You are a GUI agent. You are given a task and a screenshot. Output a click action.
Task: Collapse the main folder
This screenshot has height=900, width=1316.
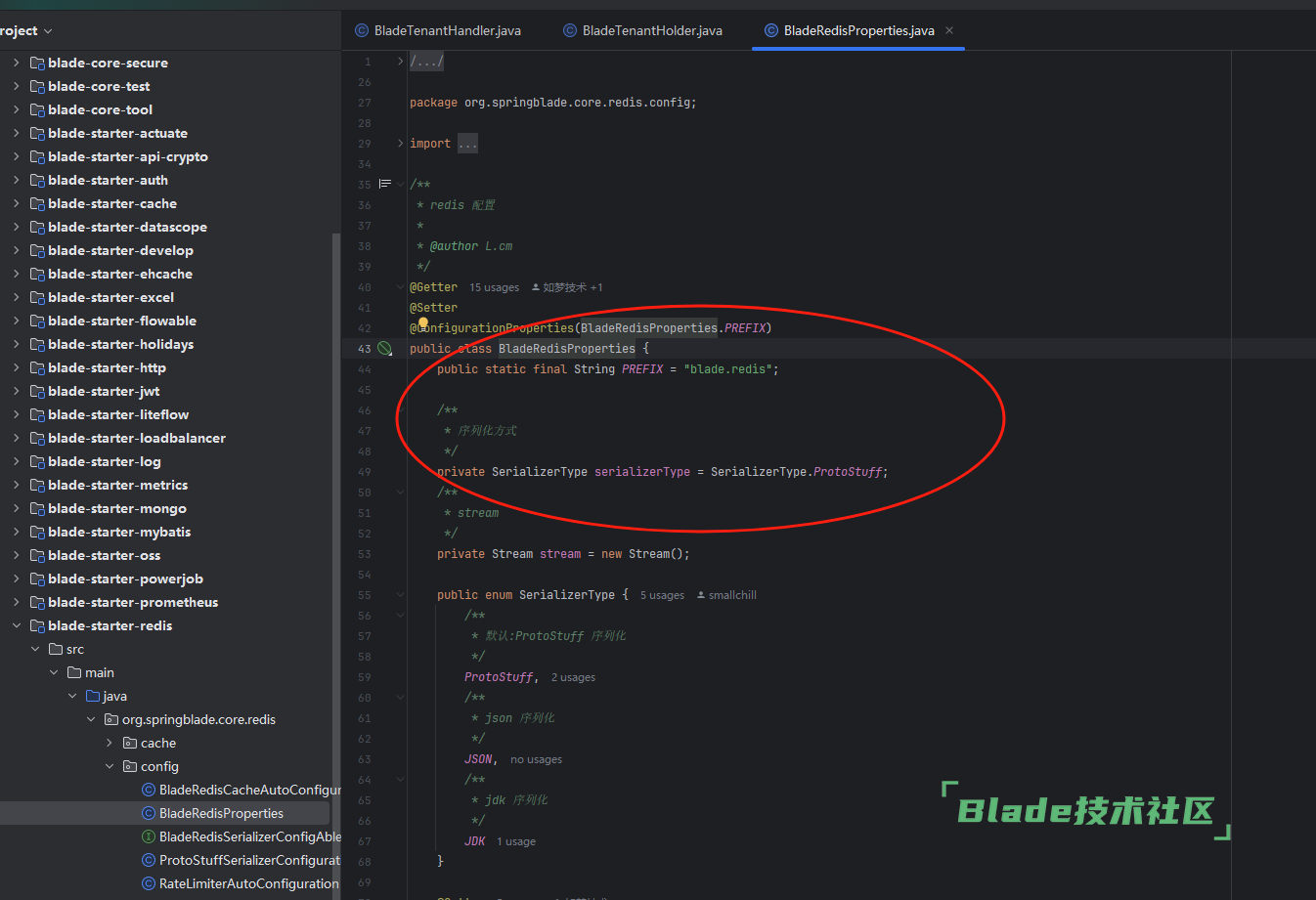click(x=54, y=672)
